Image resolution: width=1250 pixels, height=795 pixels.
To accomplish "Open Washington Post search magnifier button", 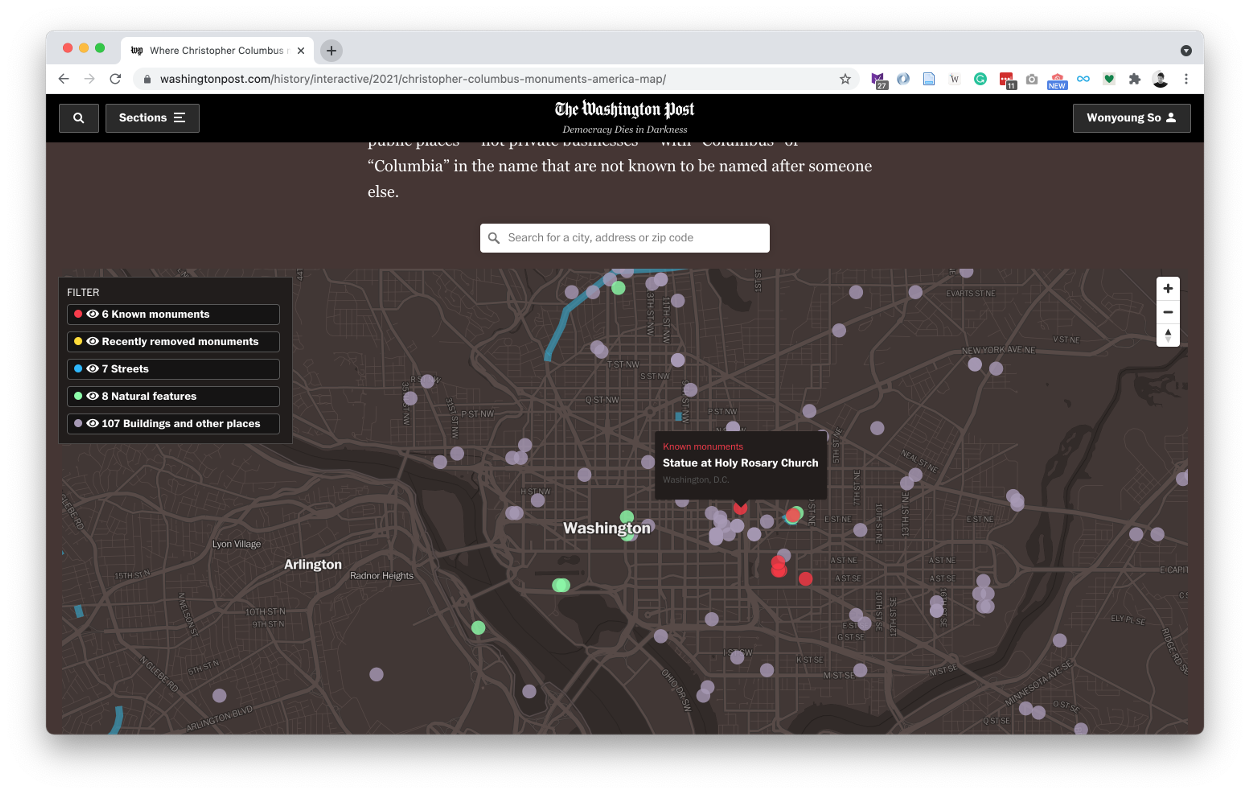I will pyautogui.click(x=78, y=118).
